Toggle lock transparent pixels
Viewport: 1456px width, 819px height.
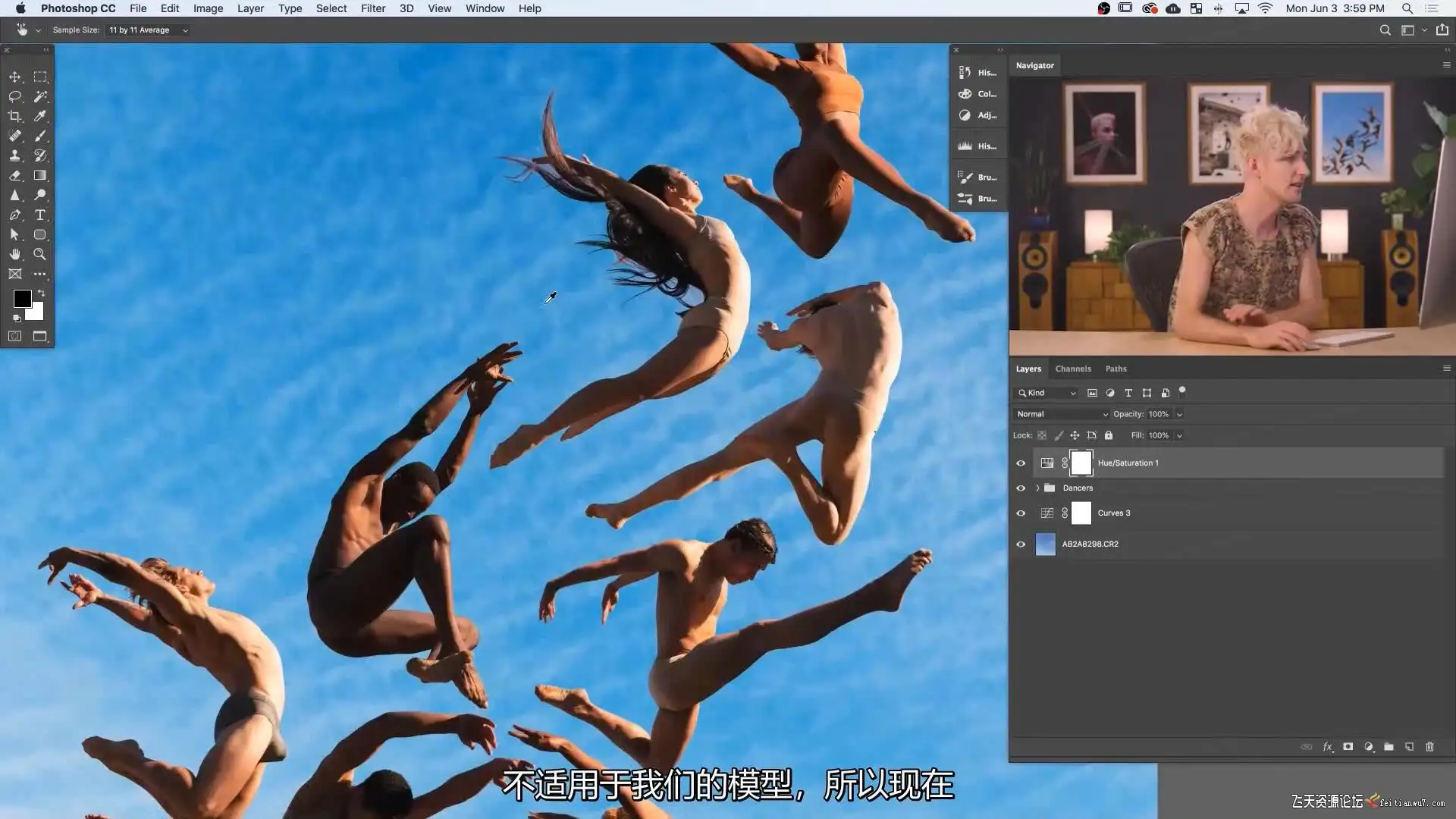pyautogui.click(x=1042, y=435)
